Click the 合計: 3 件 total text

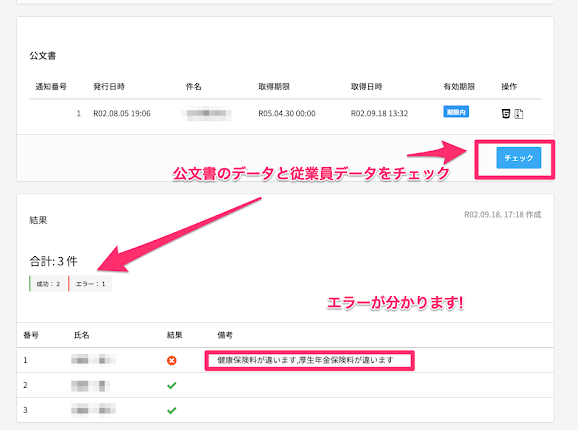coord(53,261)
